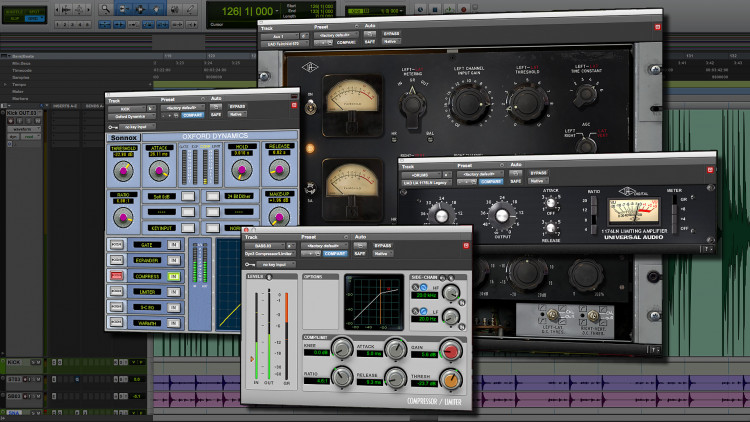
Task: Enable Grid edit mode
Action: pos(34,19)
